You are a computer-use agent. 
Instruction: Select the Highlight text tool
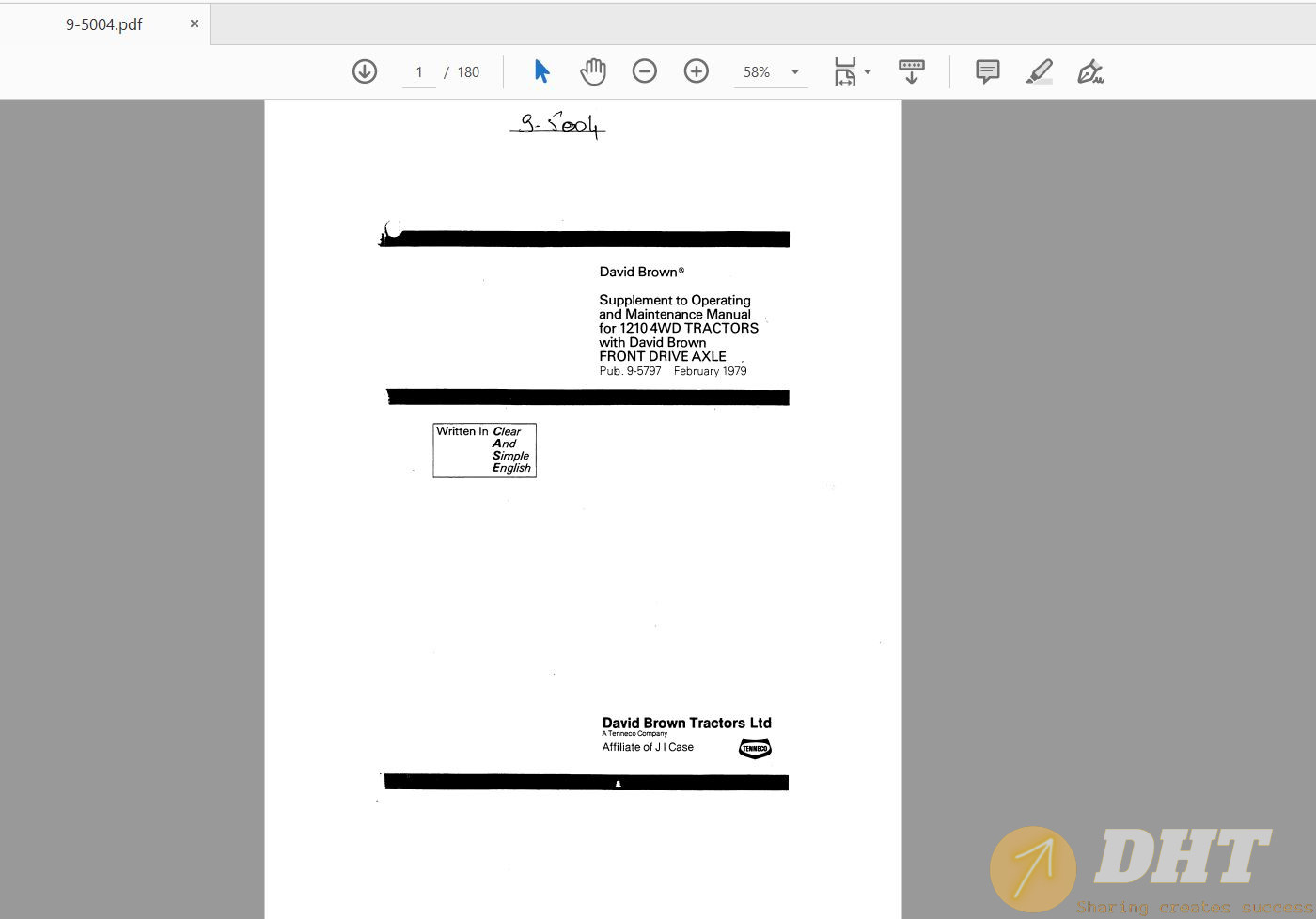1040,71
